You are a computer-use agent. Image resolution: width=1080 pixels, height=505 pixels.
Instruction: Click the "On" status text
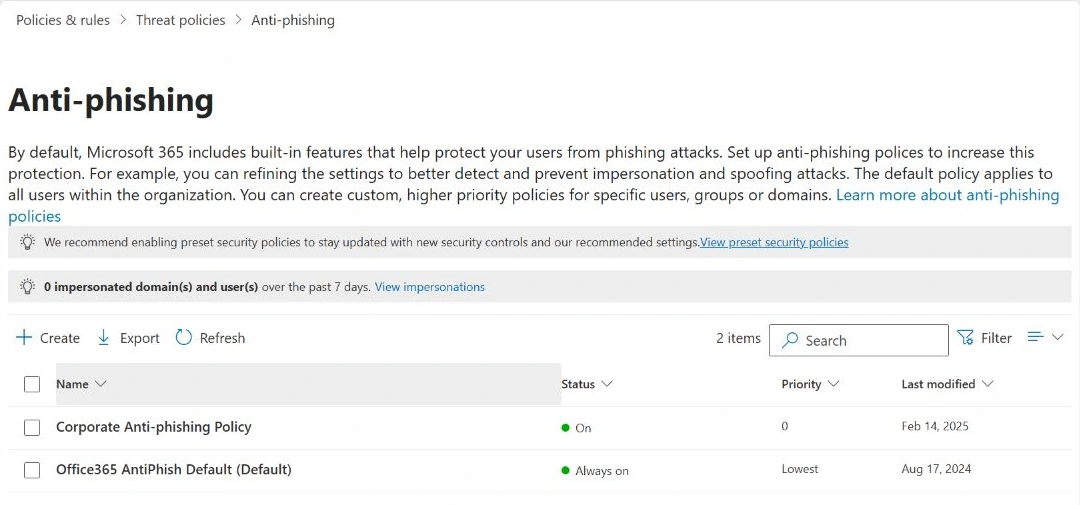coord(583,428)
